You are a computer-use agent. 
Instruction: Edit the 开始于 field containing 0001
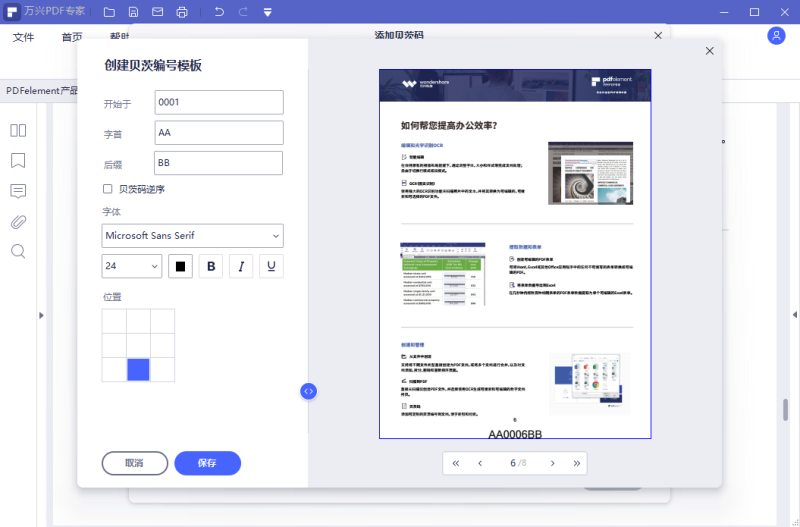[x=219, y=103]
